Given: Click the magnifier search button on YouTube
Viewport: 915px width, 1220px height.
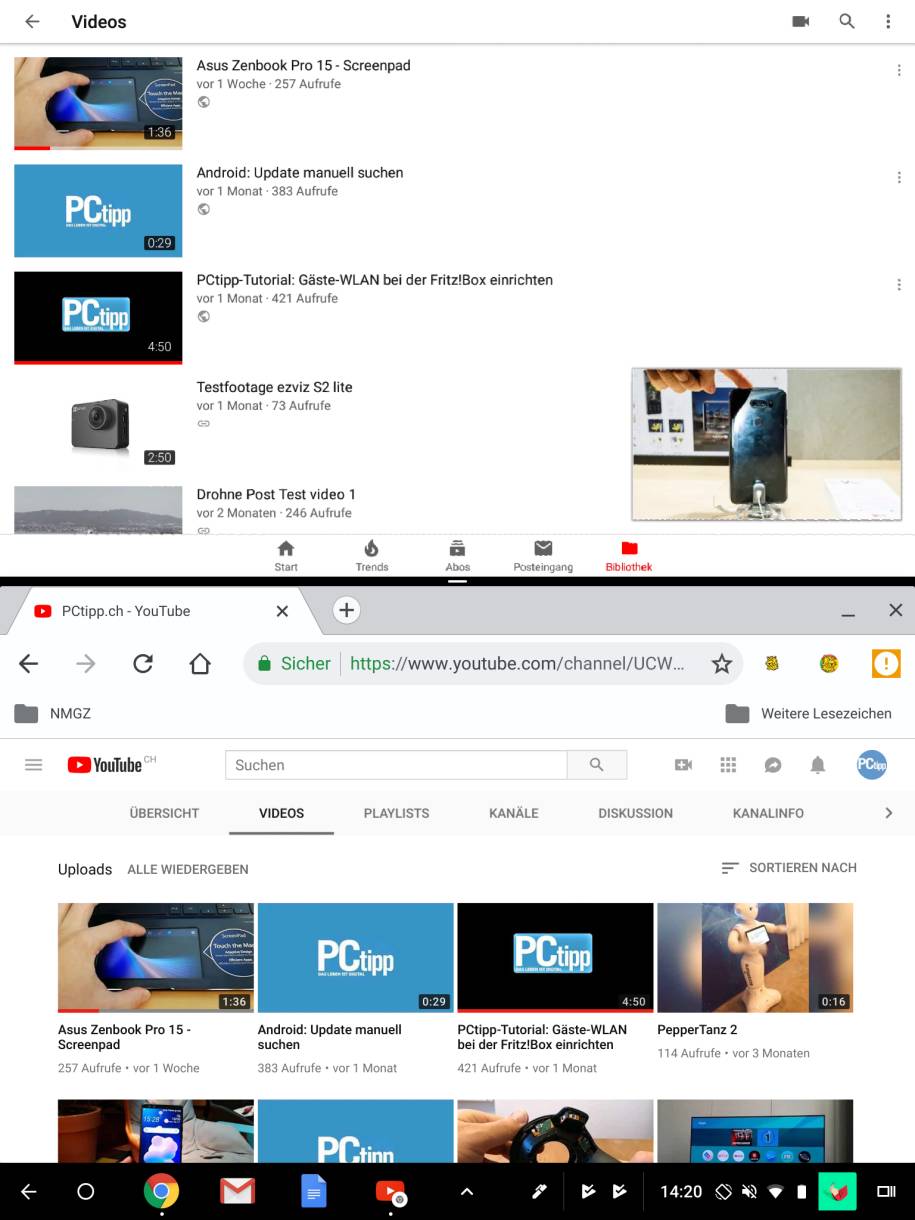Looking at the screenshot, I should [x=597, y=765].
